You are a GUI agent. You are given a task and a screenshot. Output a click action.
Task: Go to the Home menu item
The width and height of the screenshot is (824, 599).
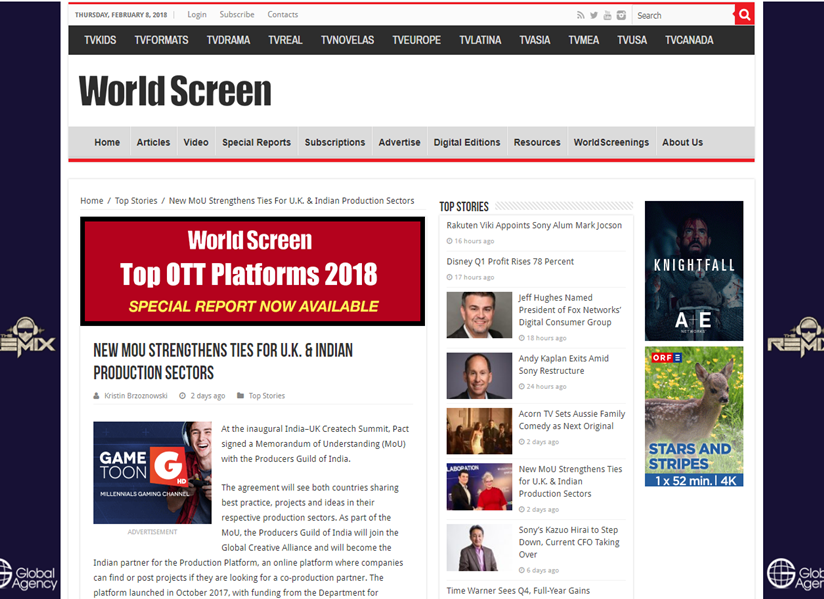pyautogui.click(x=107, y=142)
